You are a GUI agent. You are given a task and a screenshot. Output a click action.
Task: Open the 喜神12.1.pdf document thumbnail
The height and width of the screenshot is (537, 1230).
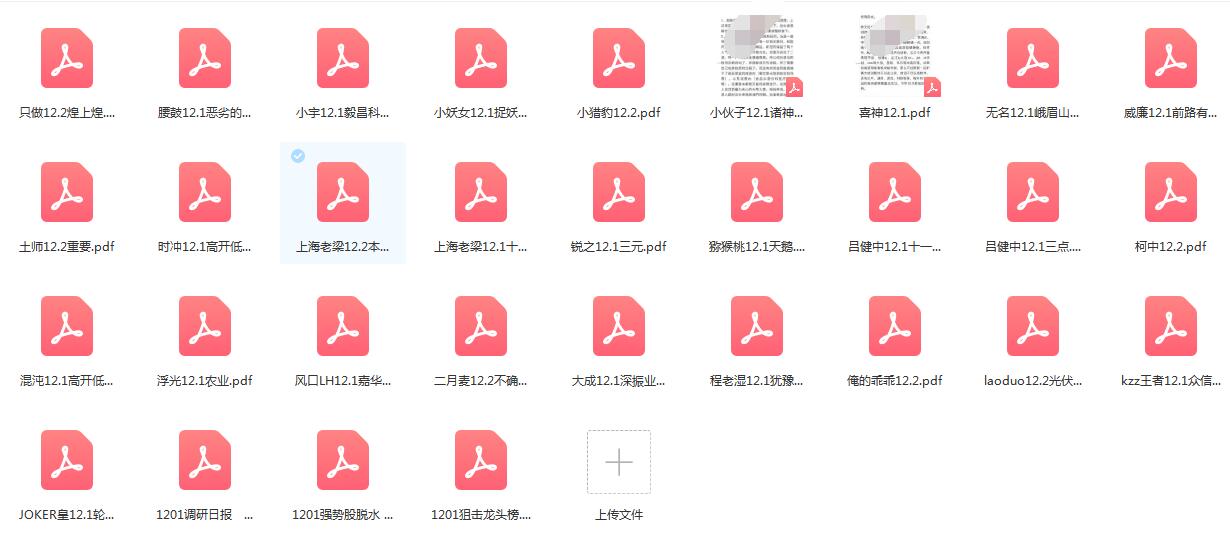click(895, 57)
